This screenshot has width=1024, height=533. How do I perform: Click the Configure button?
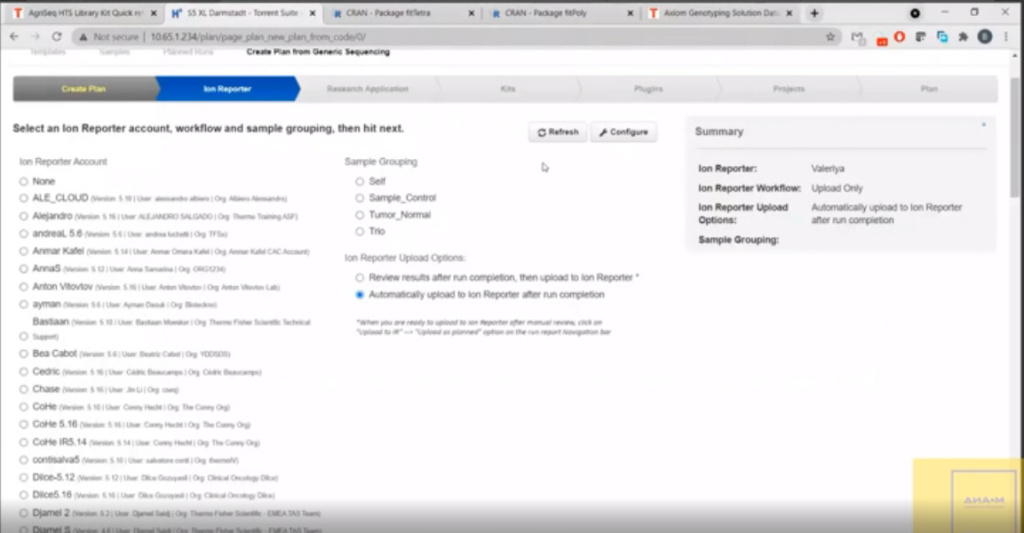[623, 132]
